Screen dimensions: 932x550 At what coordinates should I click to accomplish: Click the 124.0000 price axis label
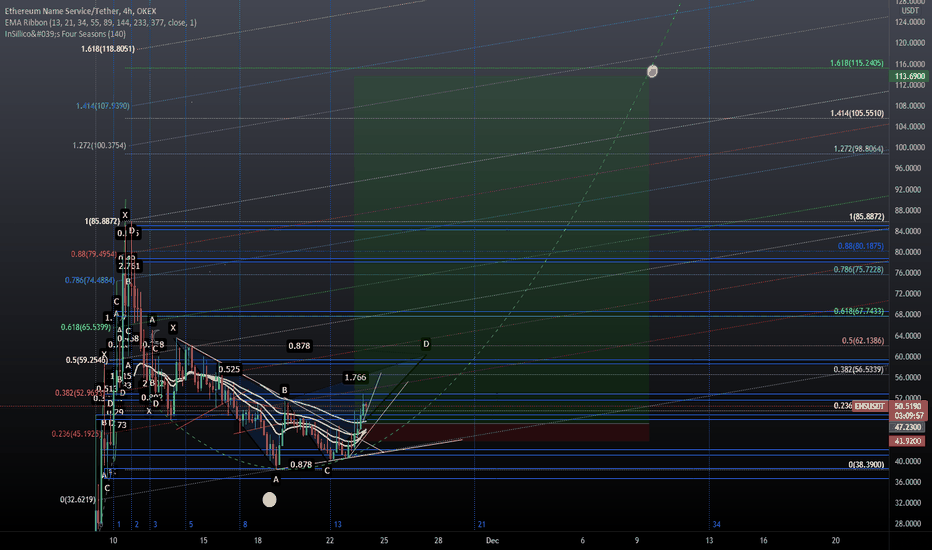(x=909, y=22)
